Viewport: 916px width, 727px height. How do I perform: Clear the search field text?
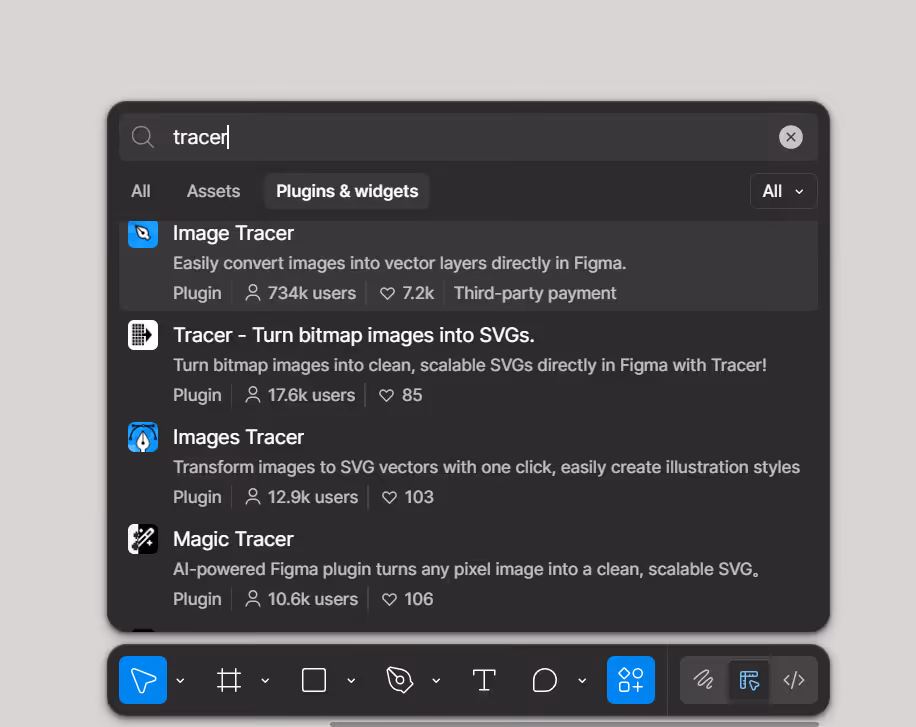click(x=790, y=137)
